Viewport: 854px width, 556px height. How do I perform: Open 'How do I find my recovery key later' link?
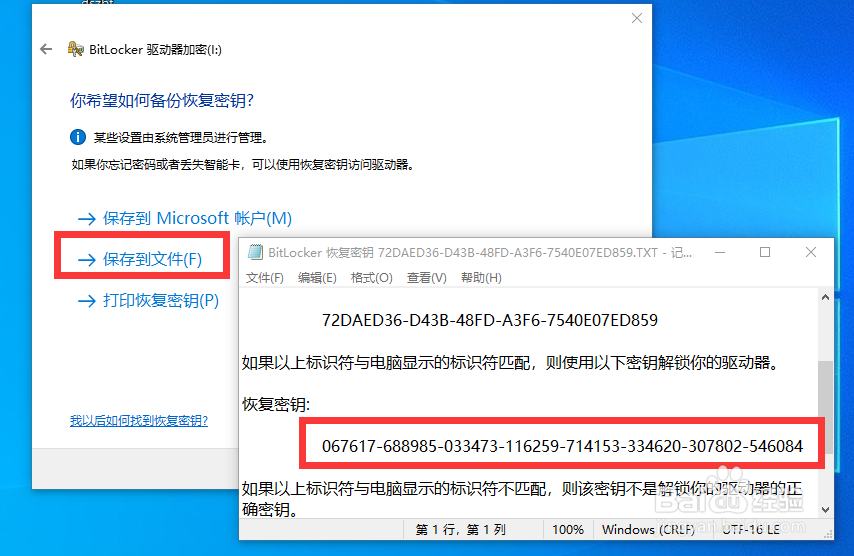click(139, 420)
